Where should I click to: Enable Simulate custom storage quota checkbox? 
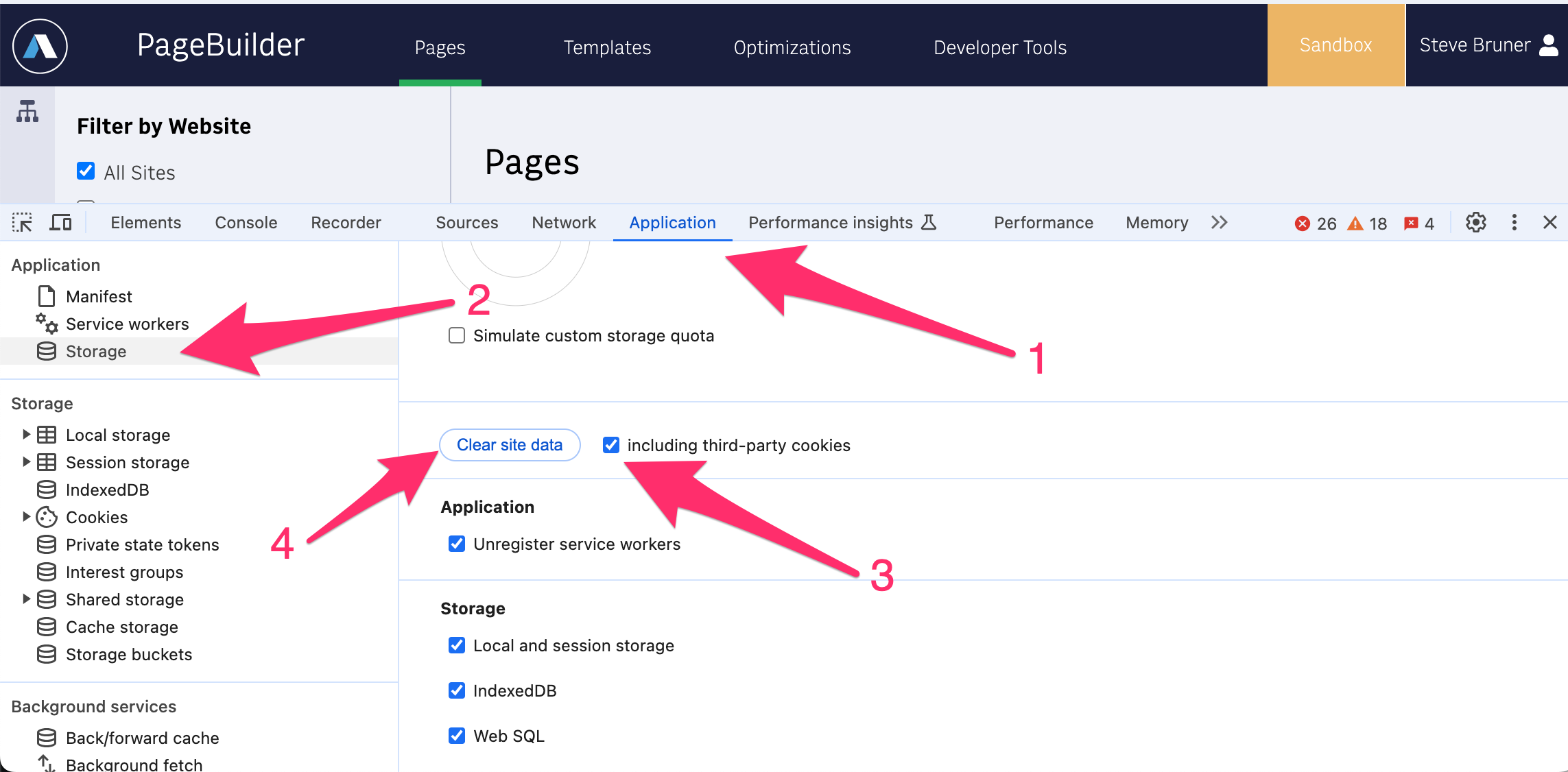point(457,335)
